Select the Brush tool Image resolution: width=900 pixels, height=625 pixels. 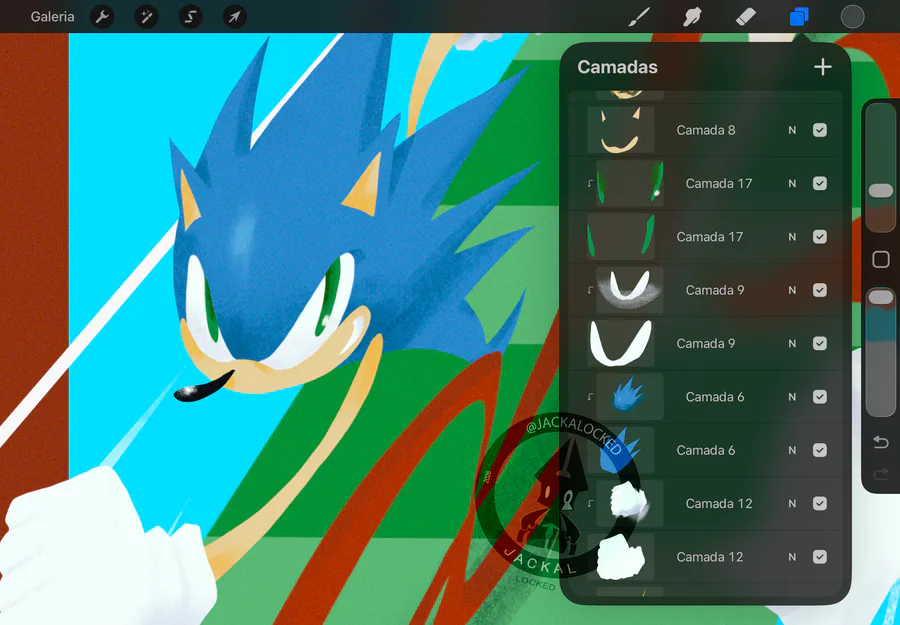(639, 17)
